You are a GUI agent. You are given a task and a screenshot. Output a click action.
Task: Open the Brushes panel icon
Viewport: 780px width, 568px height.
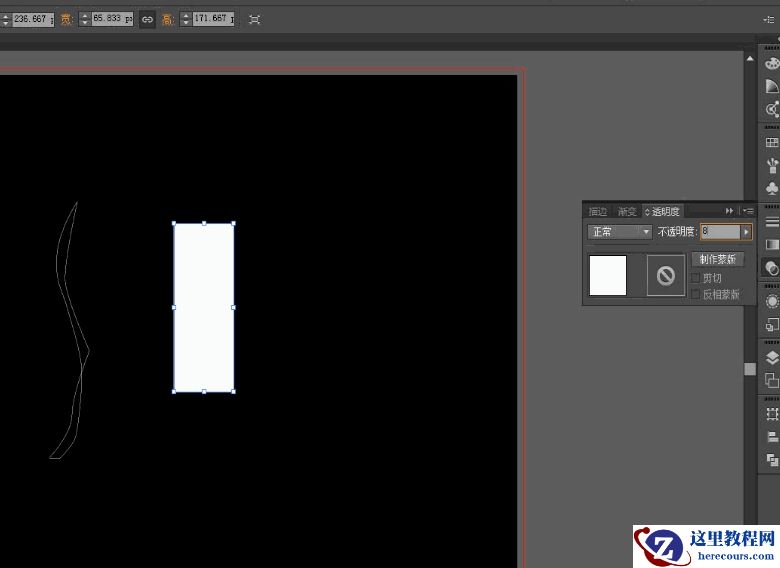(772, 165)
